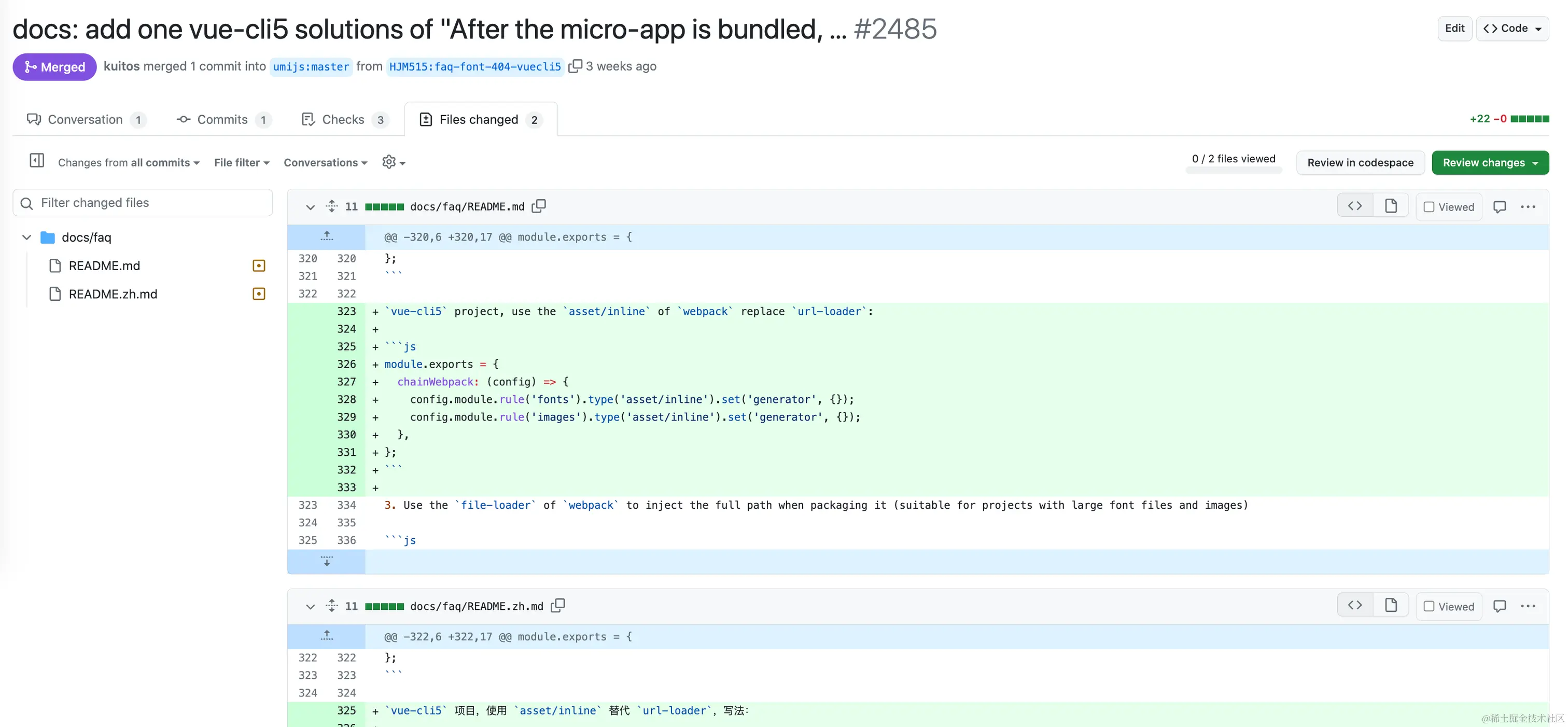Collapse the docs/faq/README.md diff
The image size is (1568, 727).
tap(310, 207)
